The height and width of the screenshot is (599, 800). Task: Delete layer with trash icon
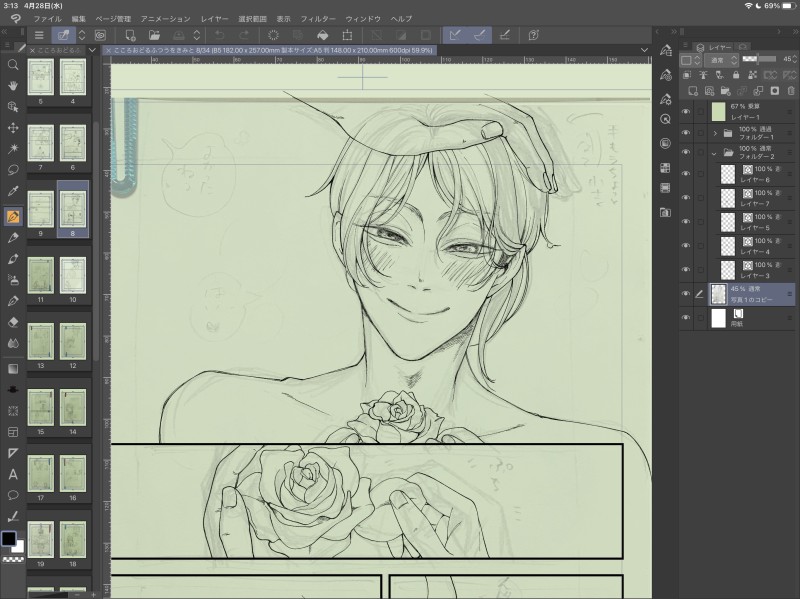[791, 91]
